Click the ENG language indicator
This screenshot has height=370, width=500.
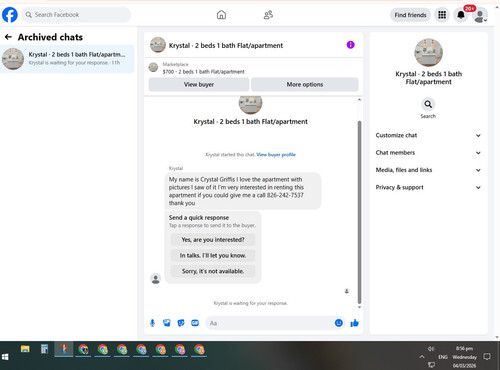tap(443, 357)
